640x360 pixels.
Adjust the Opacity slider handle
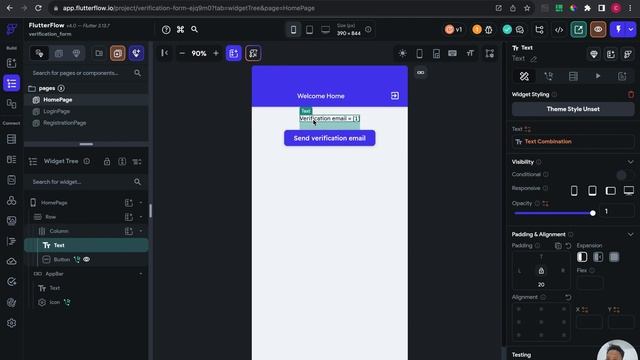pos(593,213)
